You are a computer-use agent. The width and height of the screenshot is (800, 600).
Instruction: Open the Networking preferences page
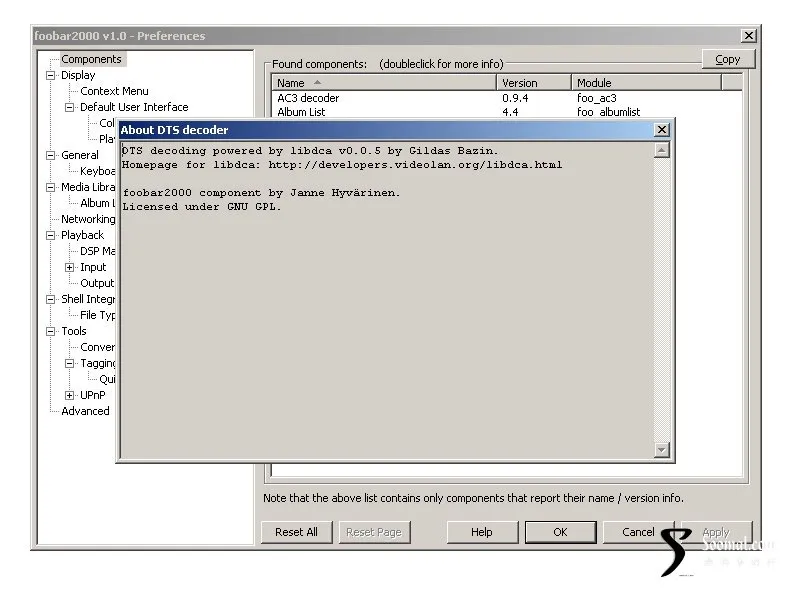(88, 219)
